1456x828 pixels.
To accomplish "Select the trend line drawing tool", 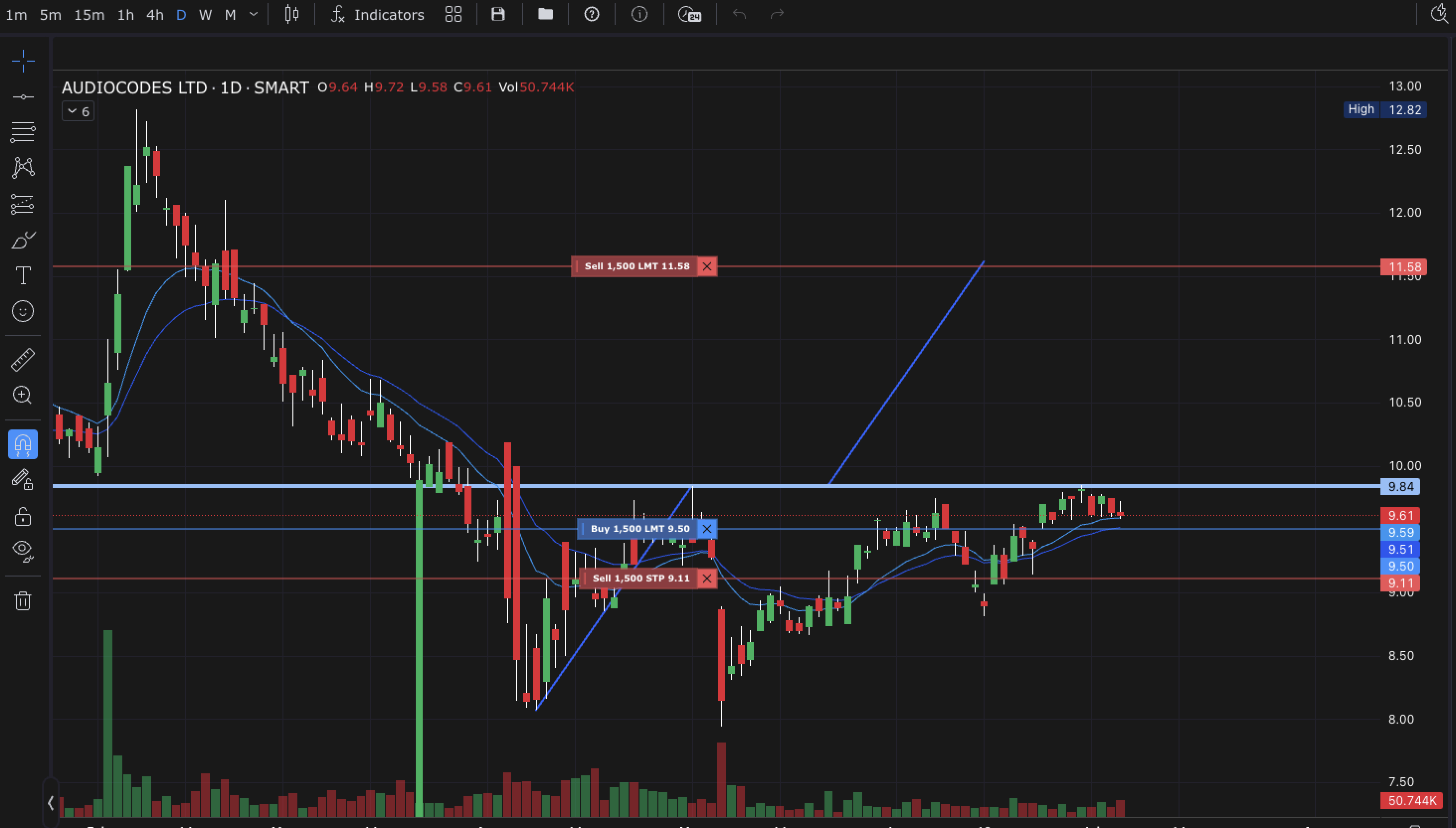I will [x=23, y=97].
